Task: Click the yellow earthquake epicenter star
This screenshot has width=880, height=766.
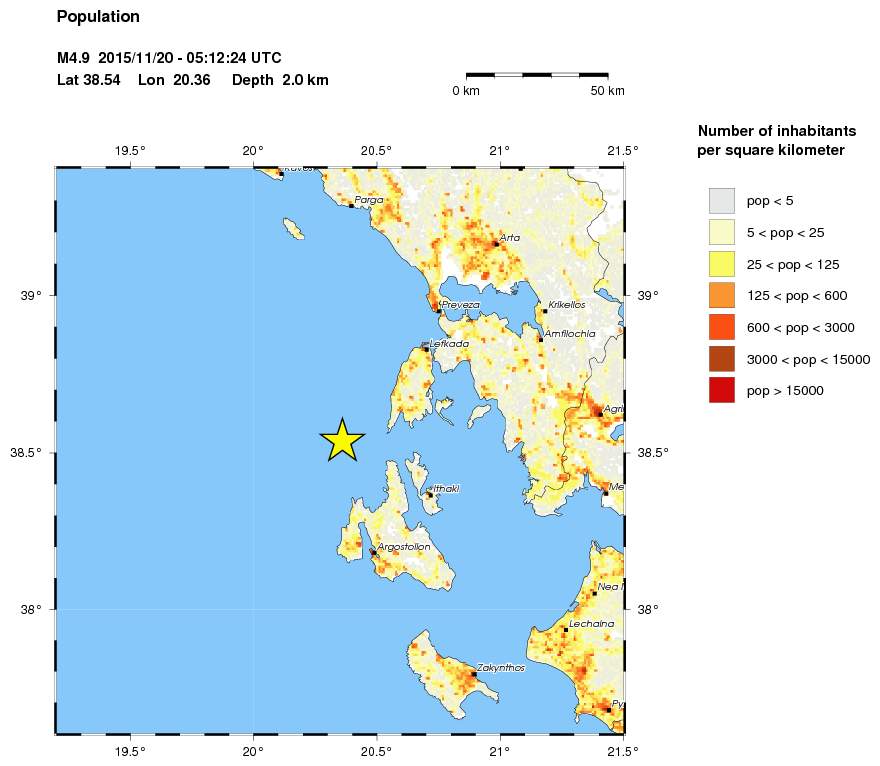Action: [x=342, y=440]
